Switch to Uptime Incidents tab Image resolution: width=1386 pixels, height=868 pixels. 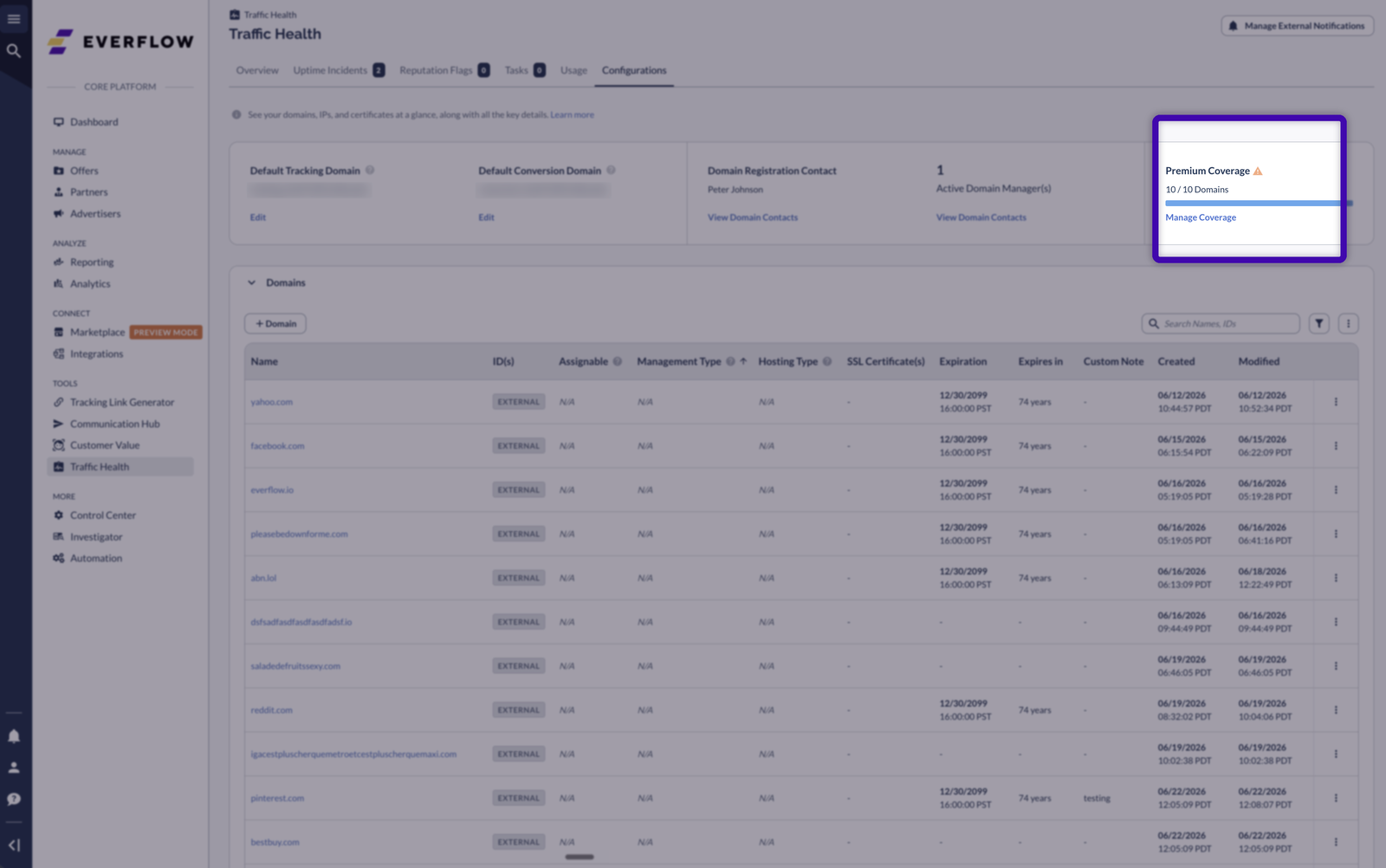[x=339, y=70]
